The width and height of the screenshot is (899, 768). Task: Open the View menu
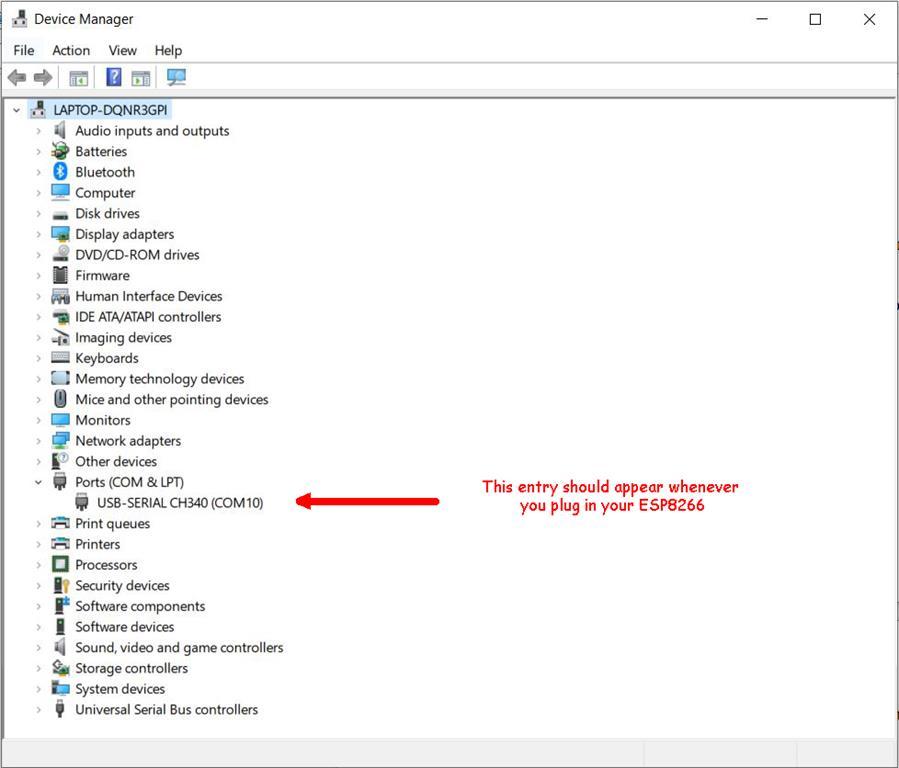tap(122, 50)
